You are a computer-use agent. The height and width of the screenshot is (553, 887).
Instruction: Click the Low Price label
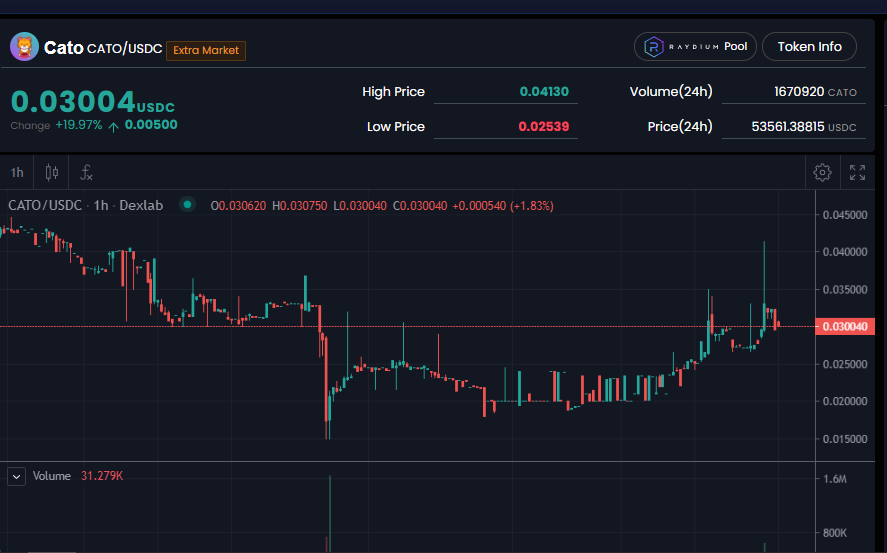click(x=395, y=127)
